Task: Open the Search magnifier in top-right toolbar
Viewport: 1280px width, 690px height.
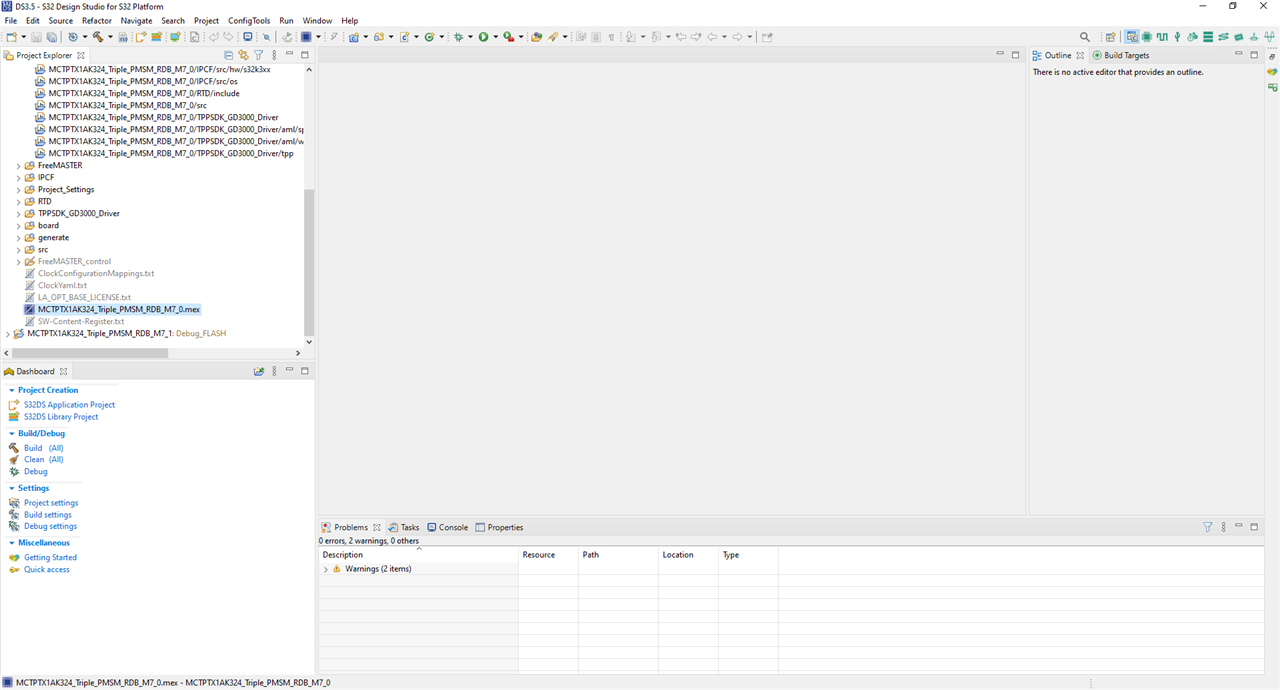Action: point(1085,37)
